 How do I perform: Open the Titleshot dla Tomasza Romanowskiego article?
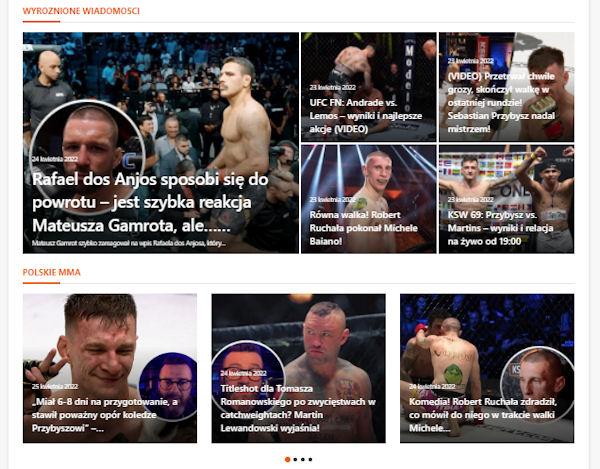pos(298,408)
